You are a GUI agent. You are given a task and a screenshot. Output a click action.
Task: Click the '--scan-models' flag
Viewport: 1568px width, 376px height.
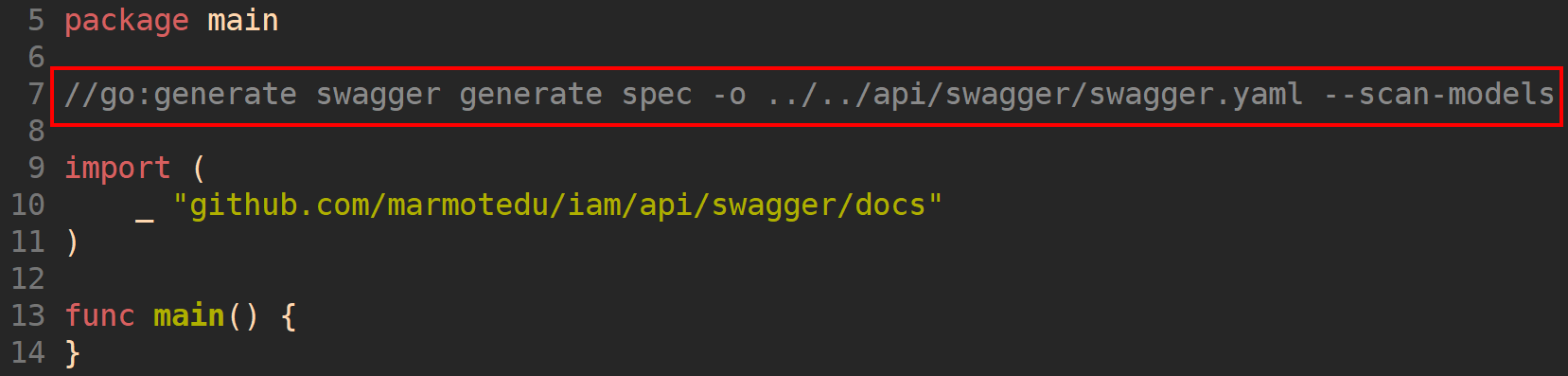1438,94
